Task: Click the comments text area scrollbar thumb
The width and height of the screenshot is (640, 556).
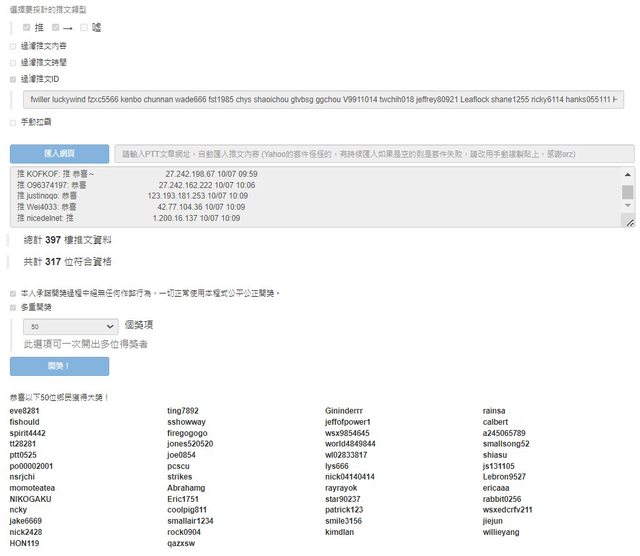Action: [628, 191]
